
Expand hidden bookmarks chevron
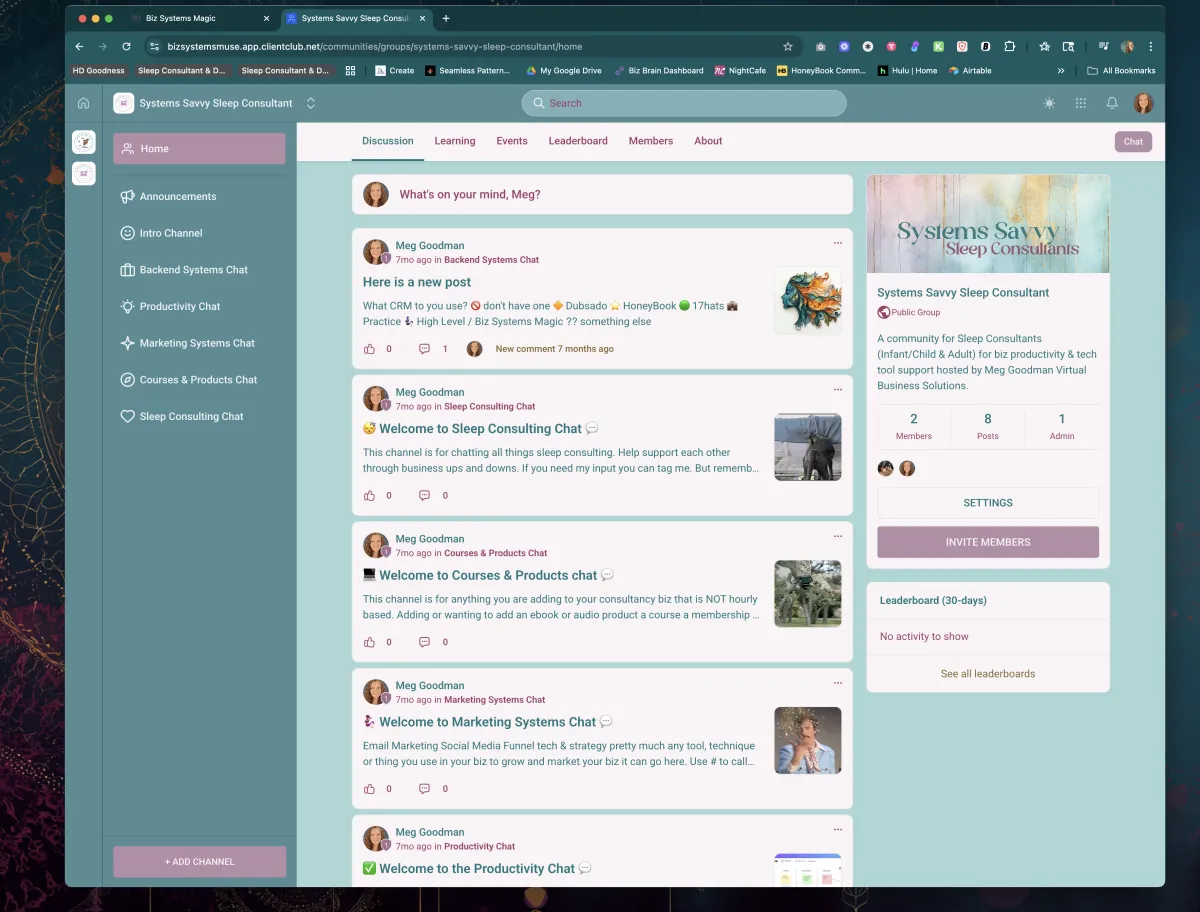coord(1061,71)
